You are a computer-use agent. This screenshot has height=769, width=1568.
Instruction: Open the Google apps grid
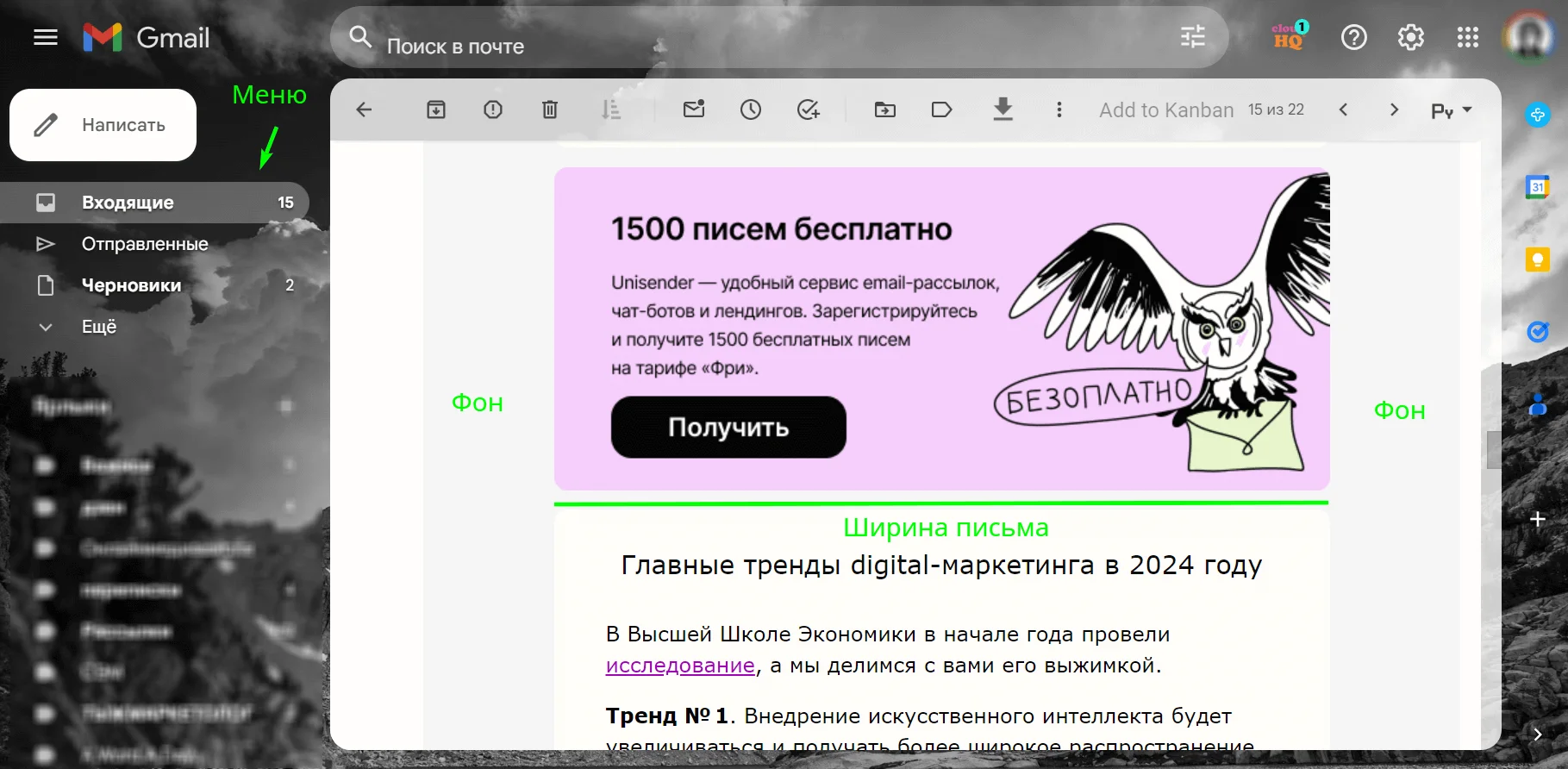coord(1467,37)
